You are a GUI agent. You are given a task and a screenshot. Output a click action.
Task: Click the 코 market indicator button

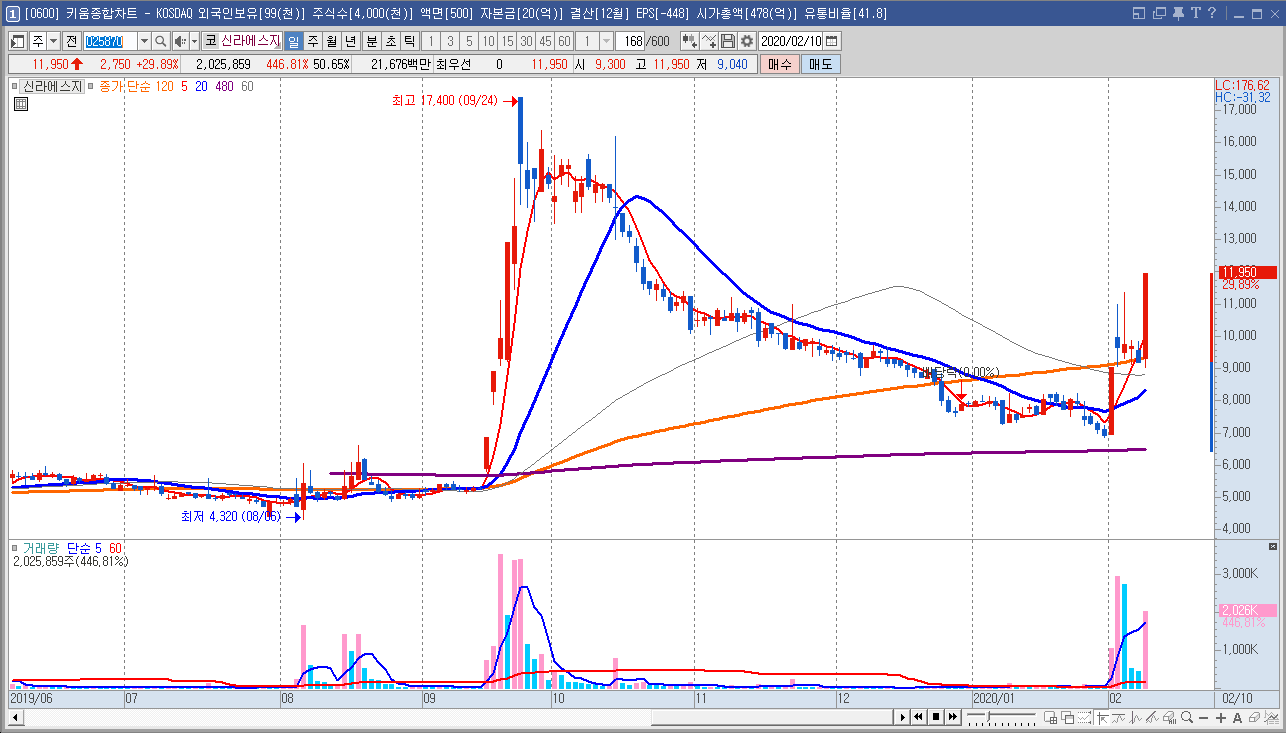click(210, 41)
